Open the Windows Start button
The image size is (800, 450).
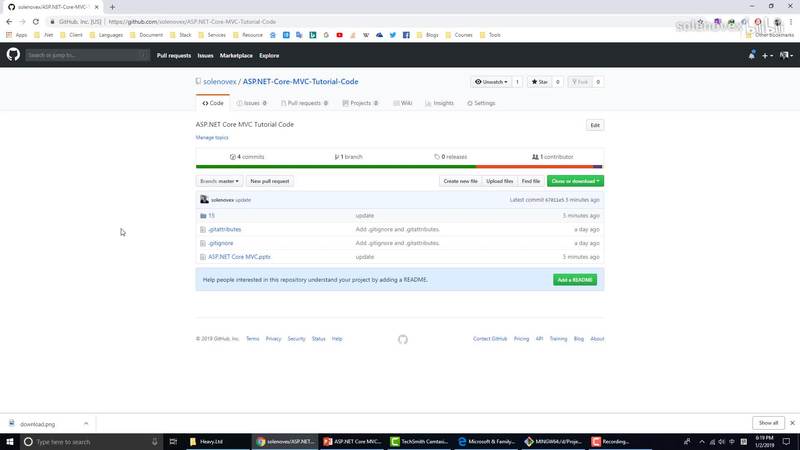pos(10,441)
